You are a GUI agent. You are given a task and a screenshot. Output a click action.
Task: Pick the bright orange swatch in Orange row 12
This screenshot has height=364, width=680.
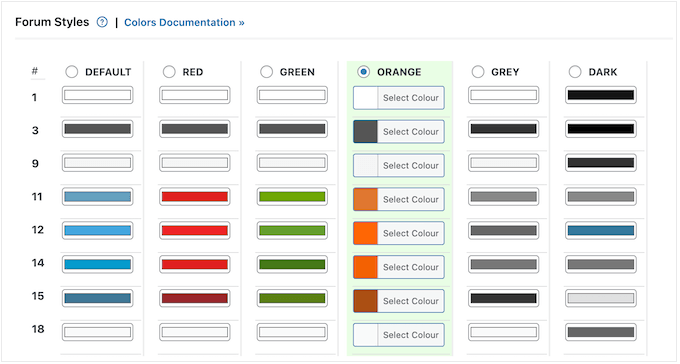point(366,233)
